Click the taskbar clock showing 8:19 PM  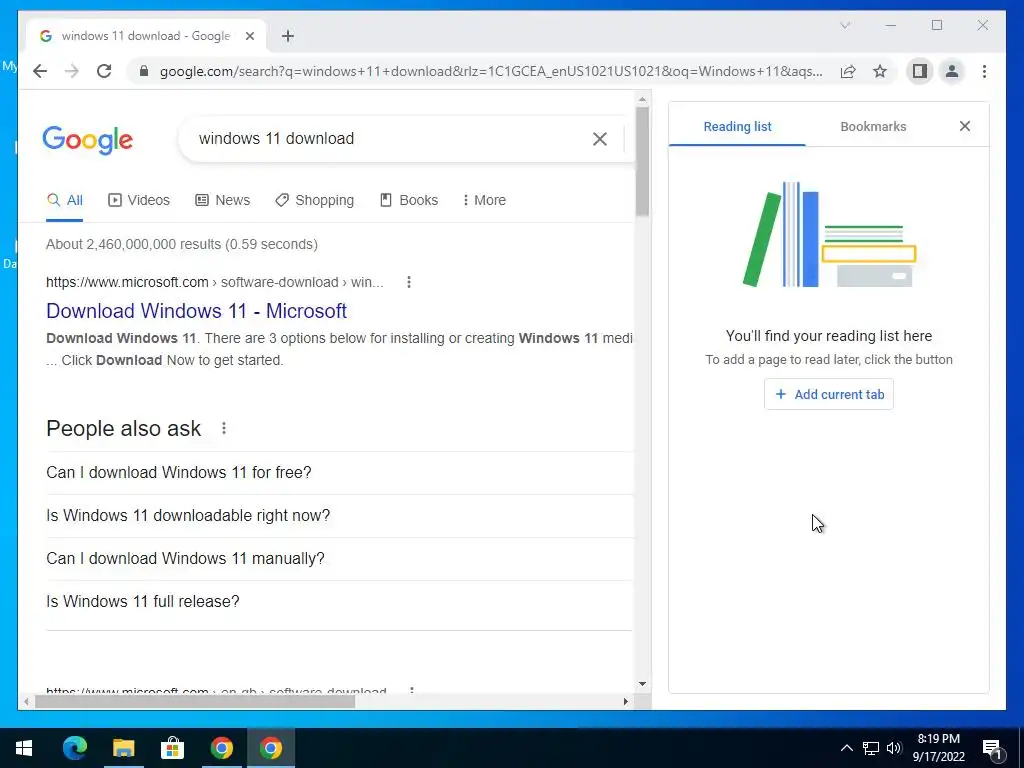click(x=938, y=748)
